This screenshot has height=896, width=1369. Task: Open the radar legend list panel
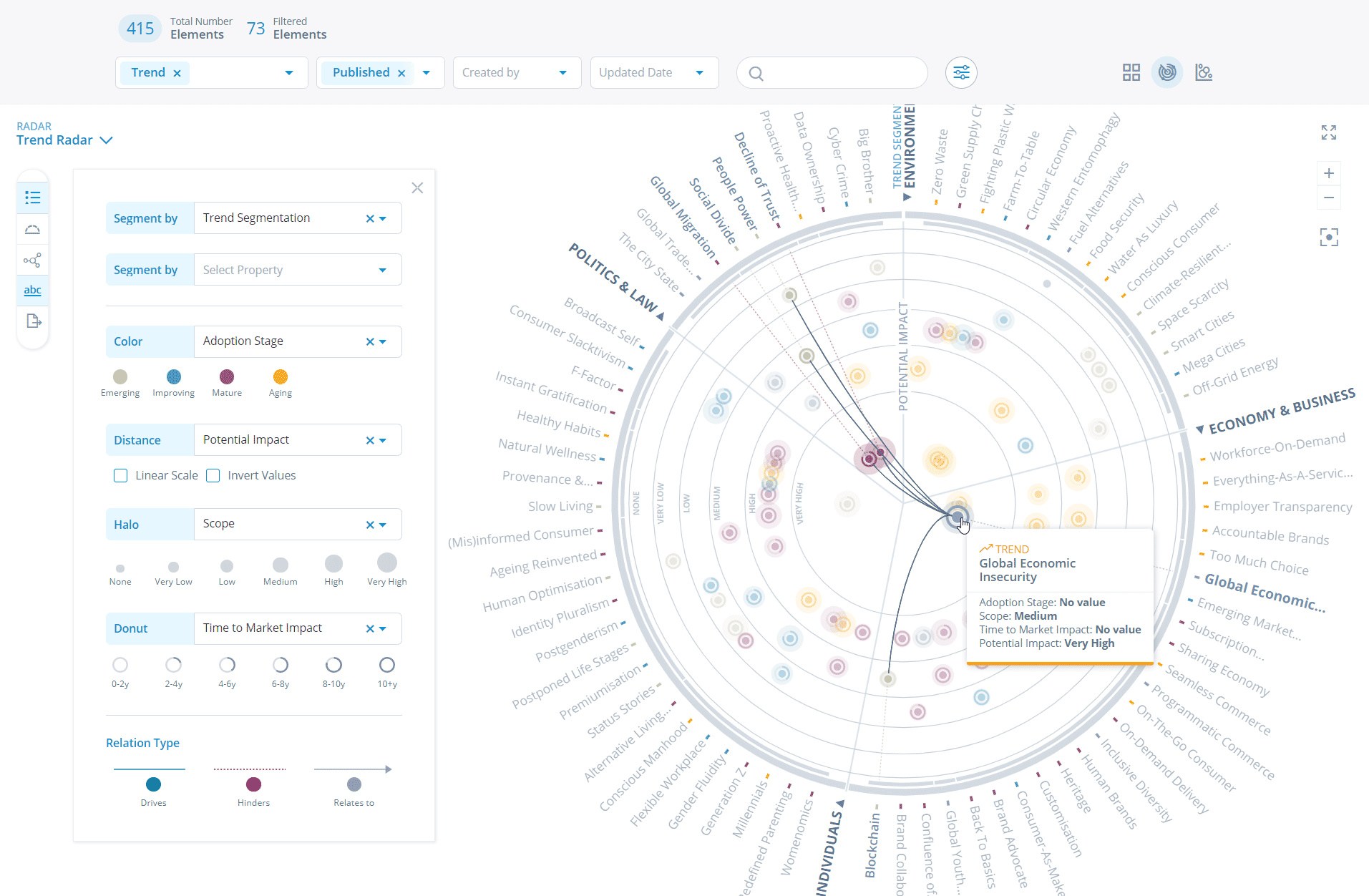[33, 197]
